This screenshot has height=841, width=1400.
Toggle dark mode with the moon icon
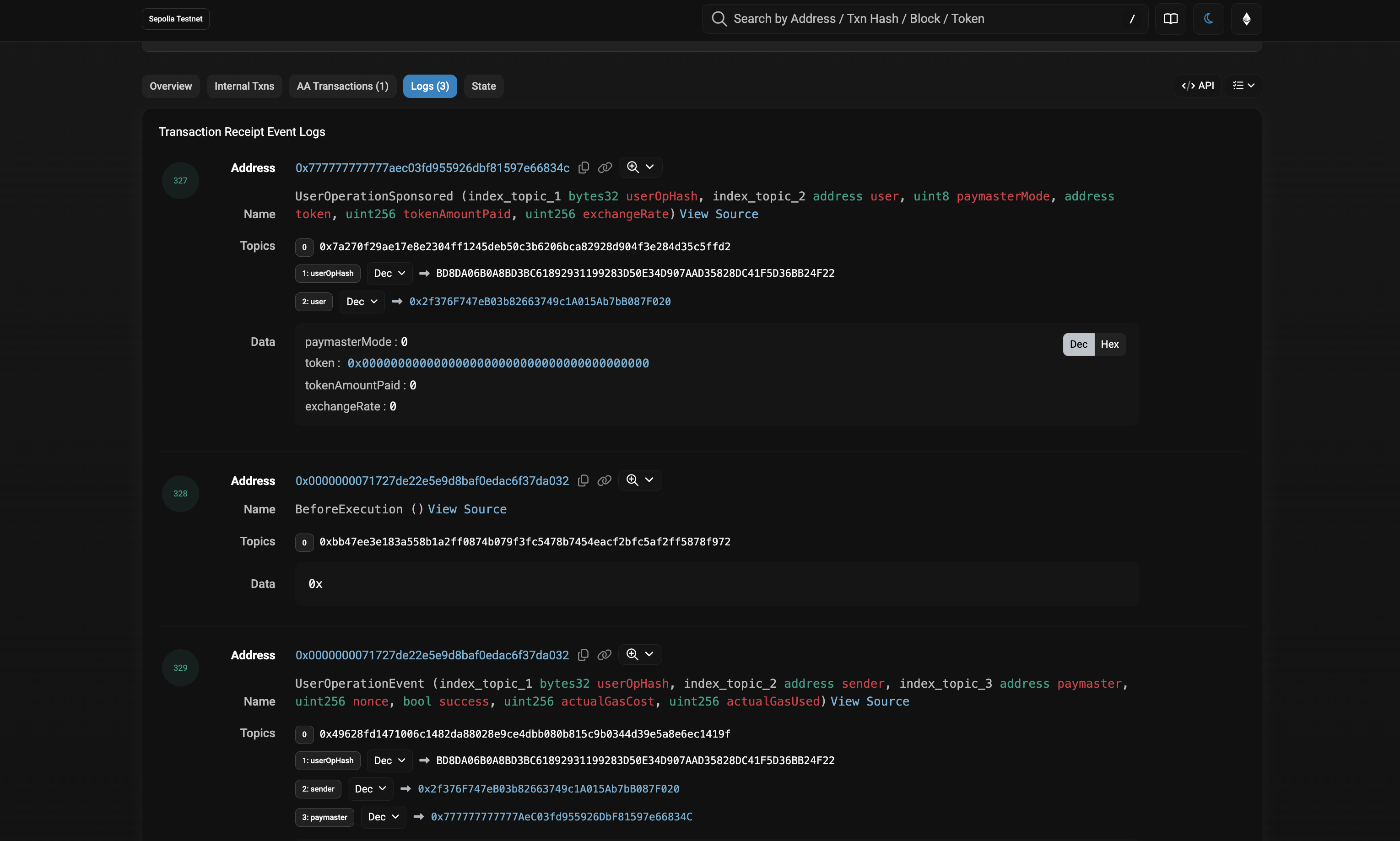pos(1208,19)
